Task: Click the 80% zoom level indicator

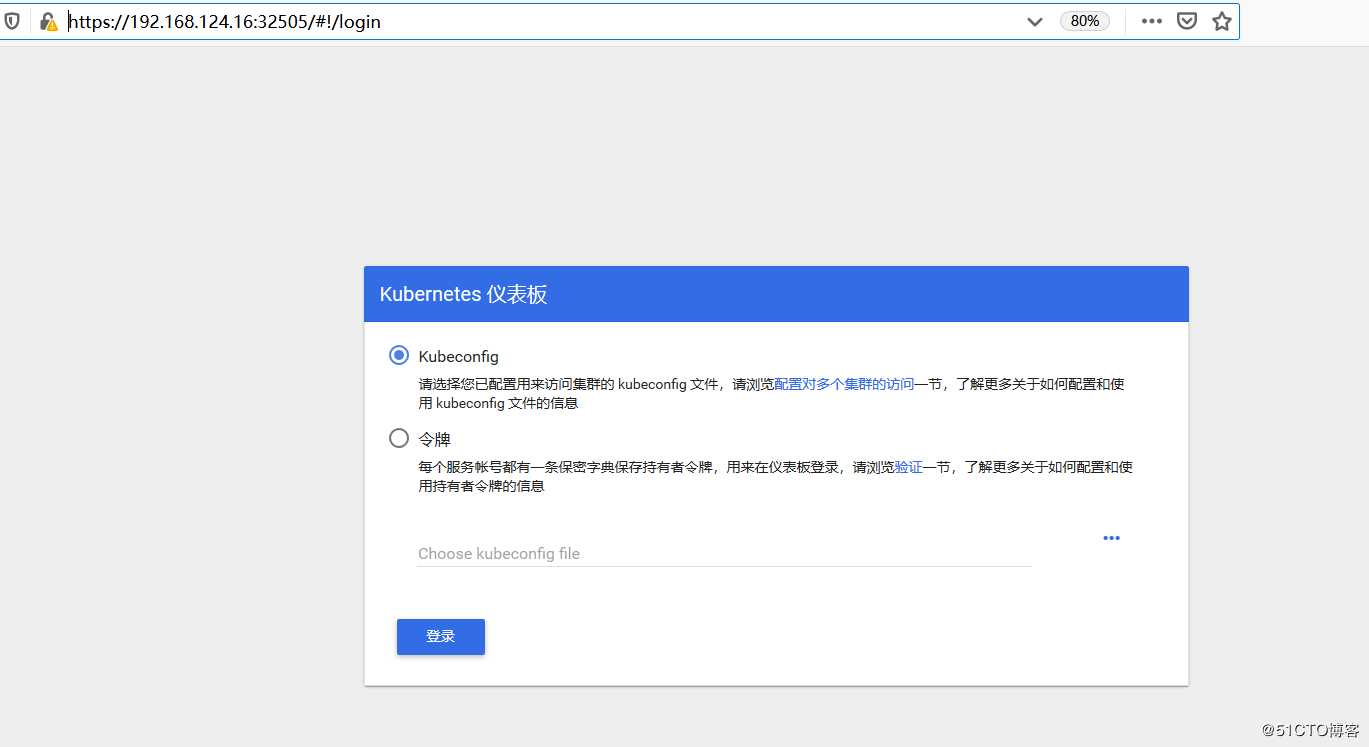Action: point(1085,21)
